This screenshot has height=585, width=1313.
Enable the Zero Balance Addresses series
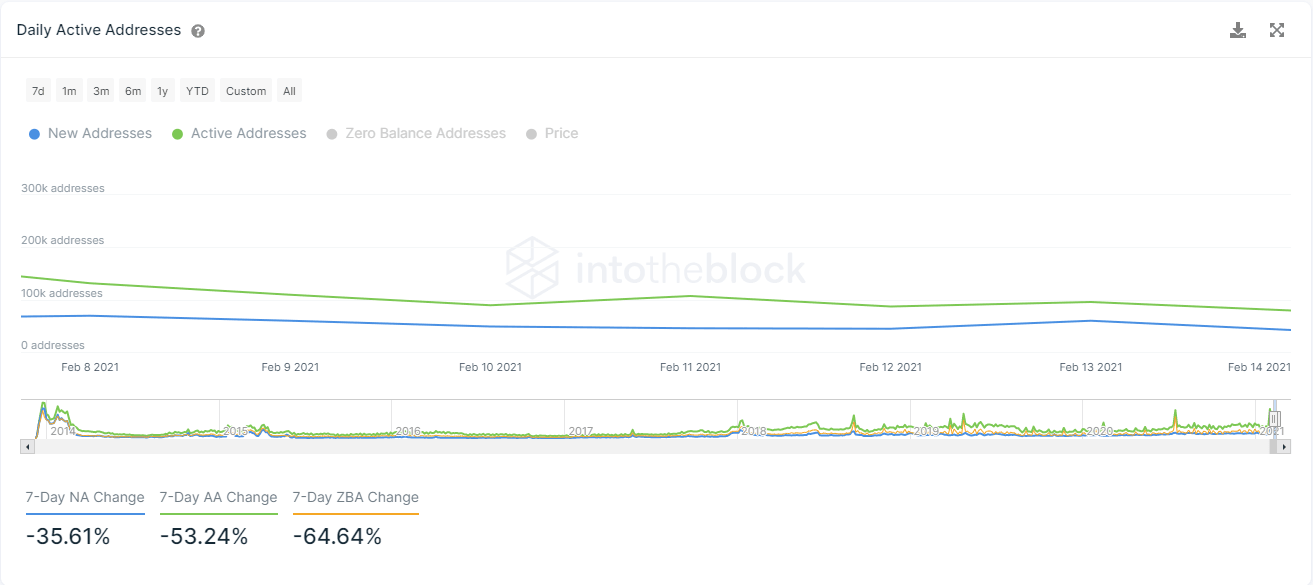point(416,133)
